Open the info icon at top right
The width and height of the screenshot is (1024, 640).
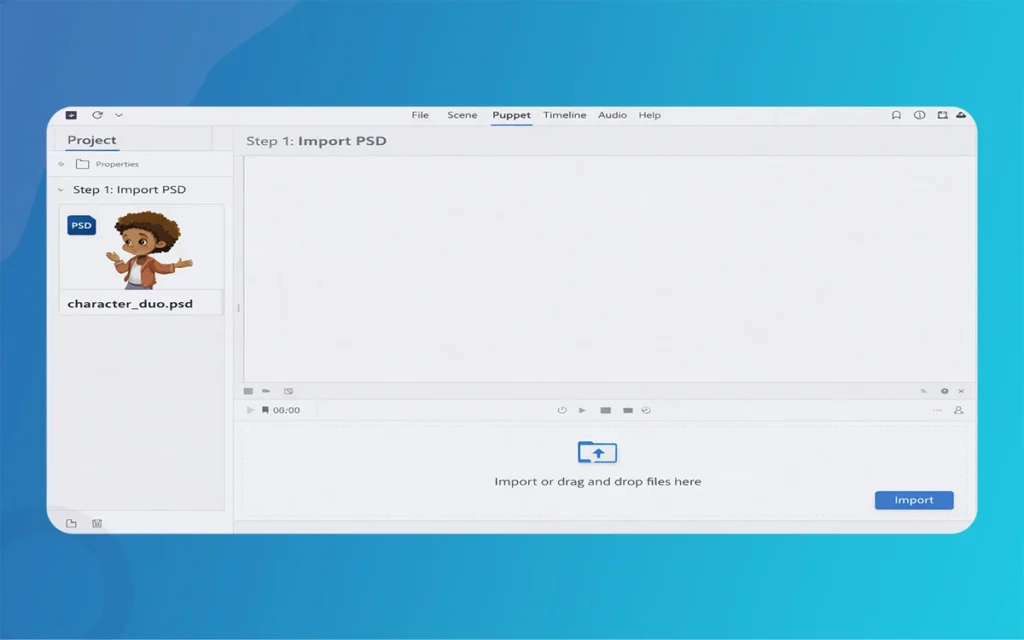919,115
